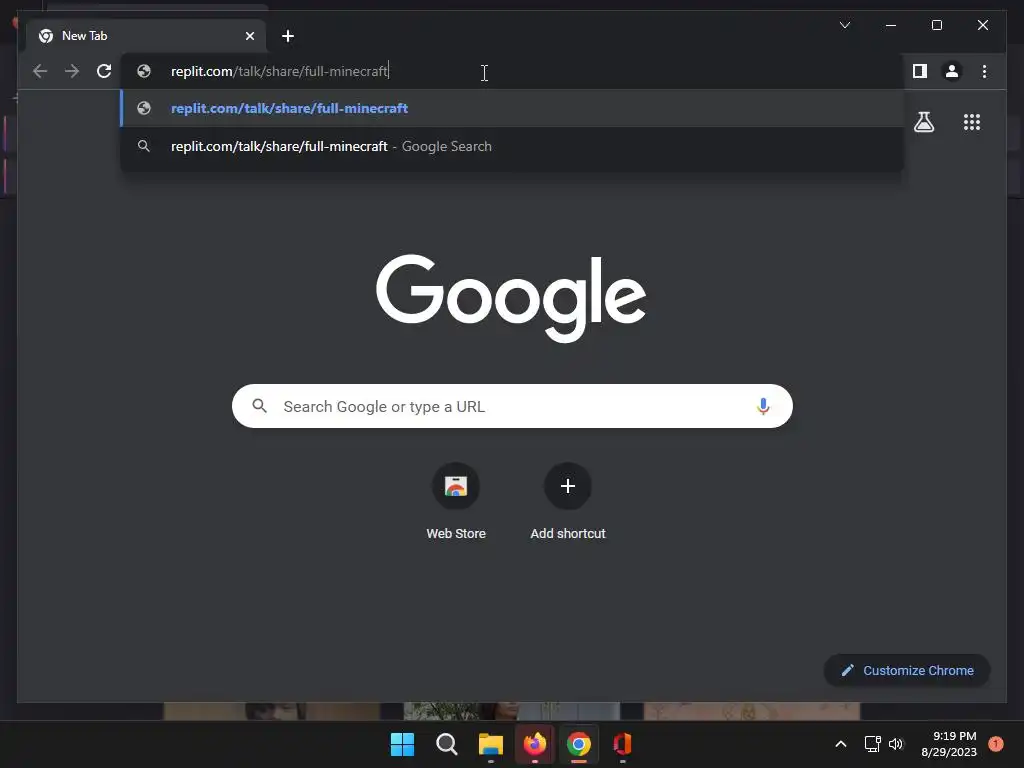Click the Chrome back arrow

click(40, 71)
